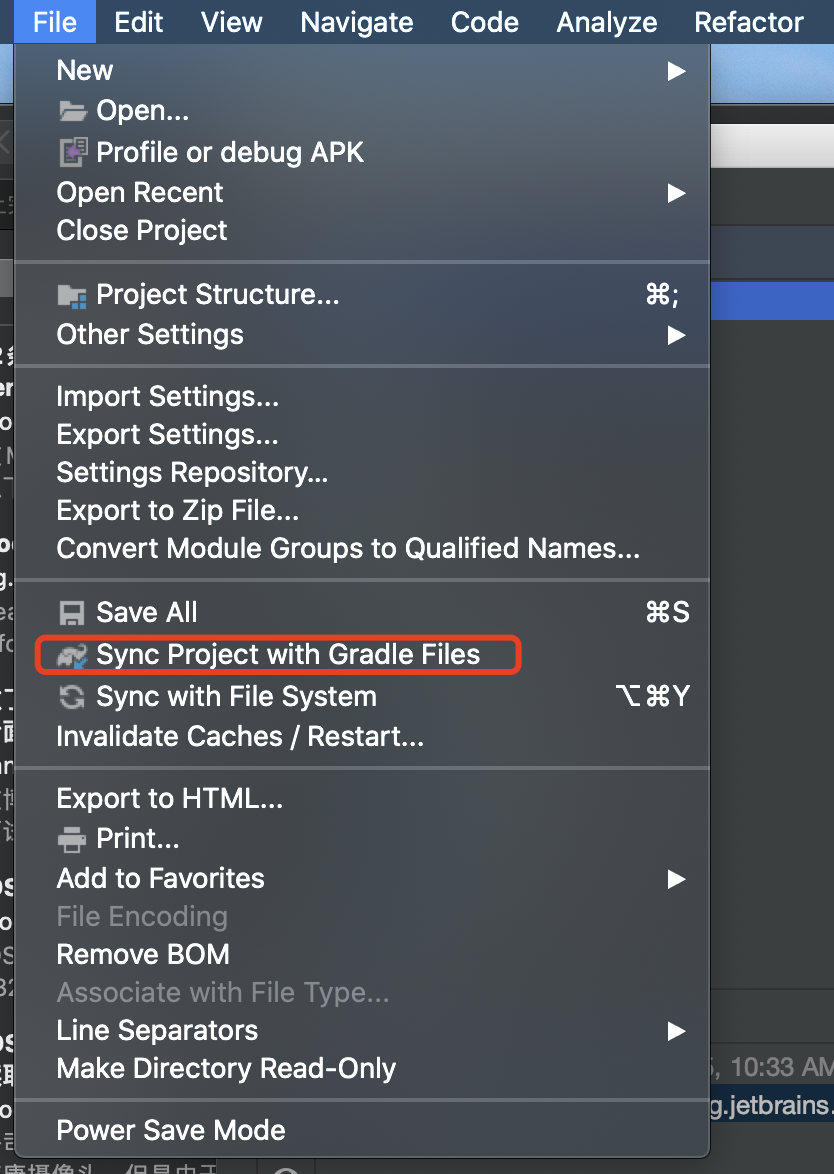Select Make Directory Read-Only
Viewport: 834px width, 1174px height.
pyautogui.click(x=225, y=1068)
